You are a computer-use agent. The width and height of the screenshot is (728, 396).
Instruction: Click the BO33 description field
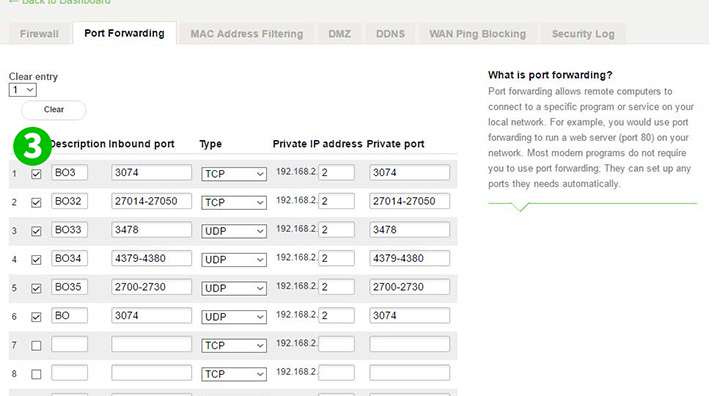click(x=70, y=230)
